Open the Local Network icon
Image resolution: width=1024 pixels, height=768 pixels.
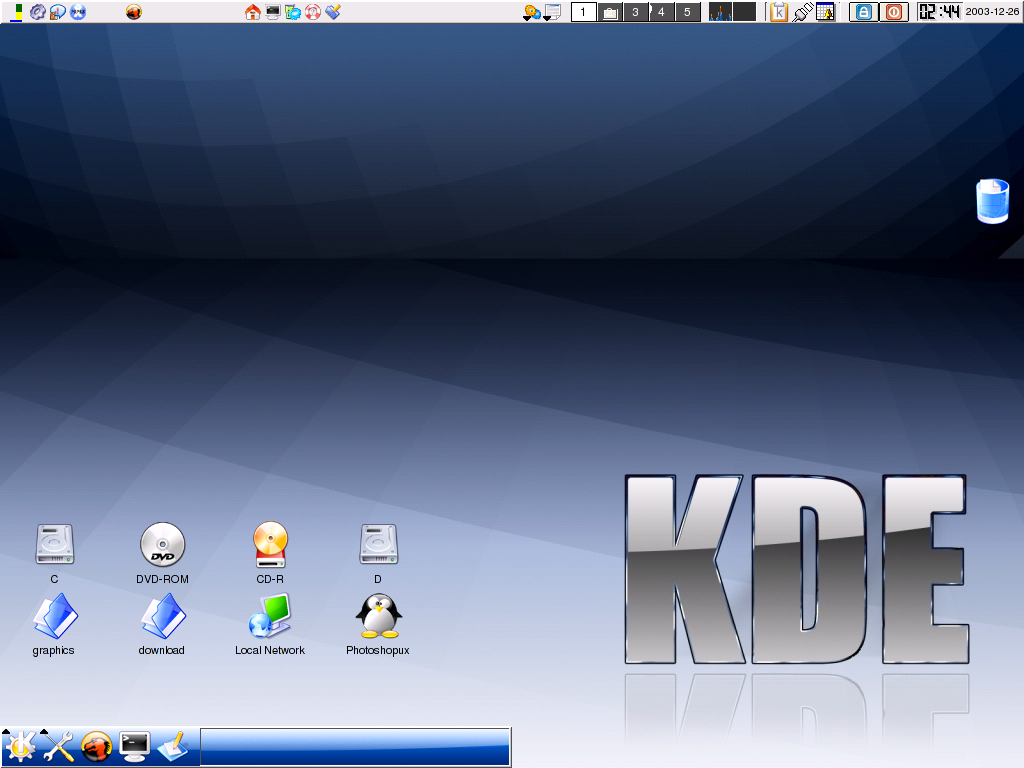[270, 616]
